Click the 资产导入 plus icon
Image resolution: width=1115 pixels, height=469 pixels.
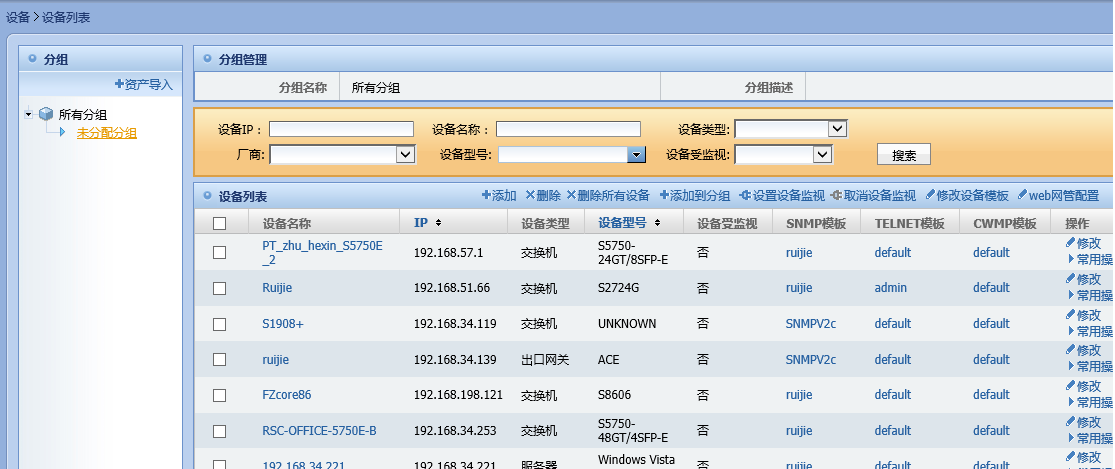(120, 85)
